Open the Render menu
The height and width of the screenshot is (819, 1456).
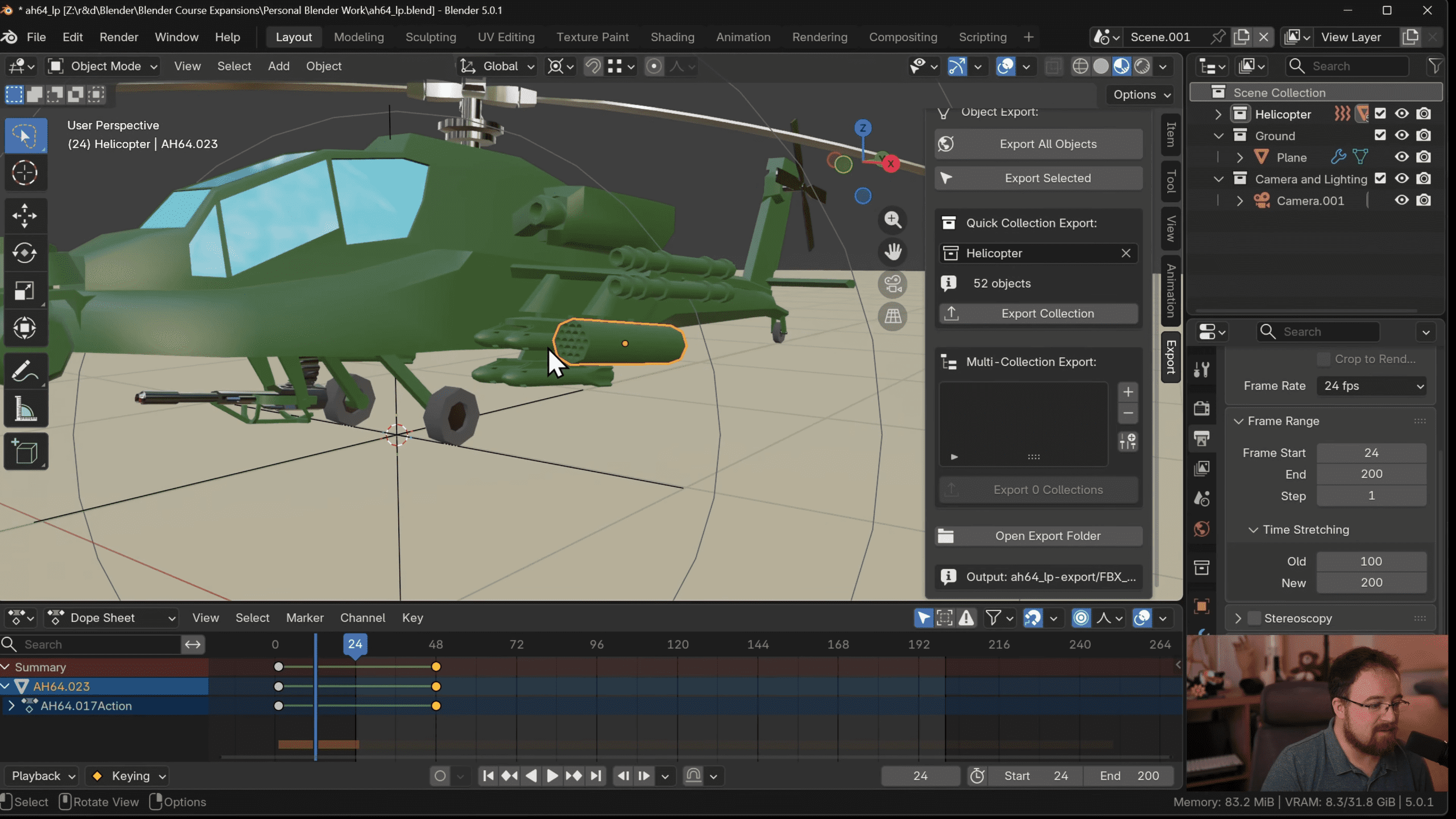coord(118,37)
